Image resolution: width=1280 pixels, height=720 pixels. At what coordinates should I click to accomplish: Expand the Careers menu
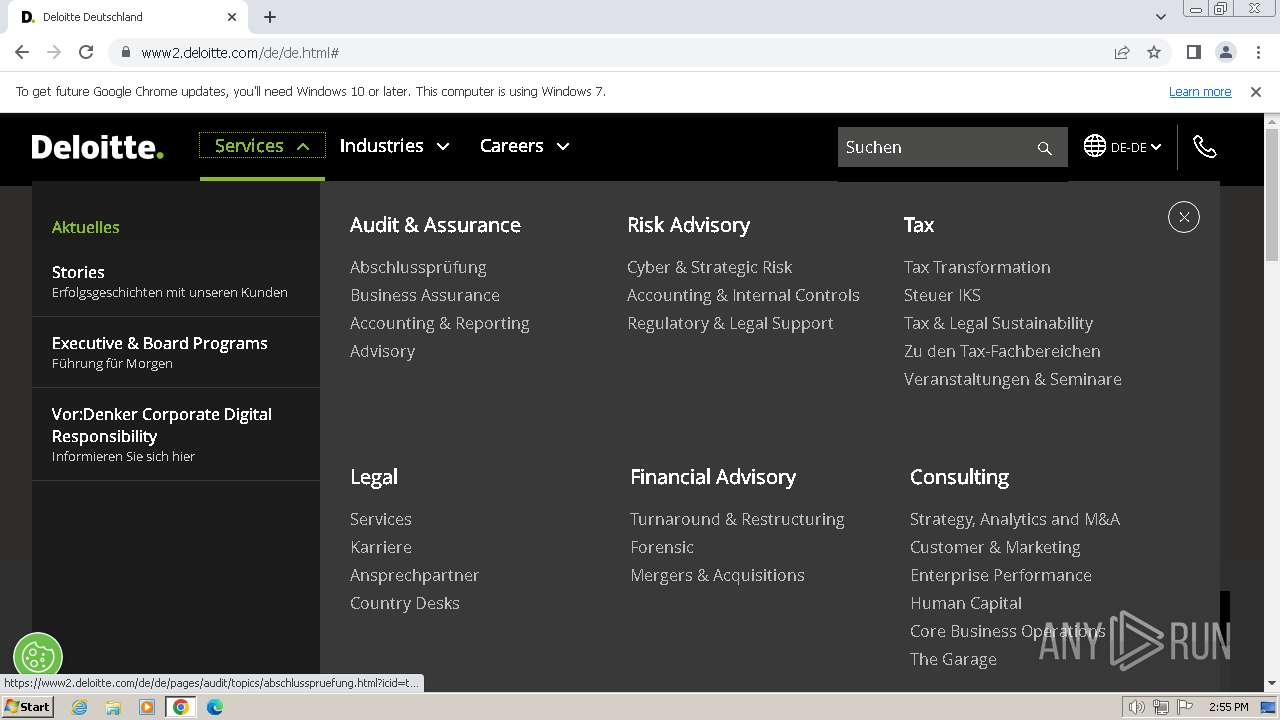[x=524, y=146]
